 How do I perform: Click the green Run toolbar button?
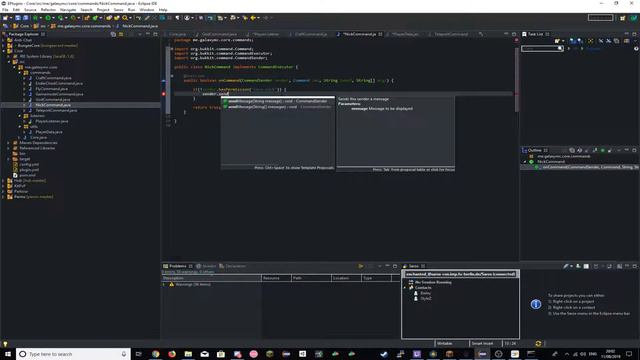(x=48, y=18)
